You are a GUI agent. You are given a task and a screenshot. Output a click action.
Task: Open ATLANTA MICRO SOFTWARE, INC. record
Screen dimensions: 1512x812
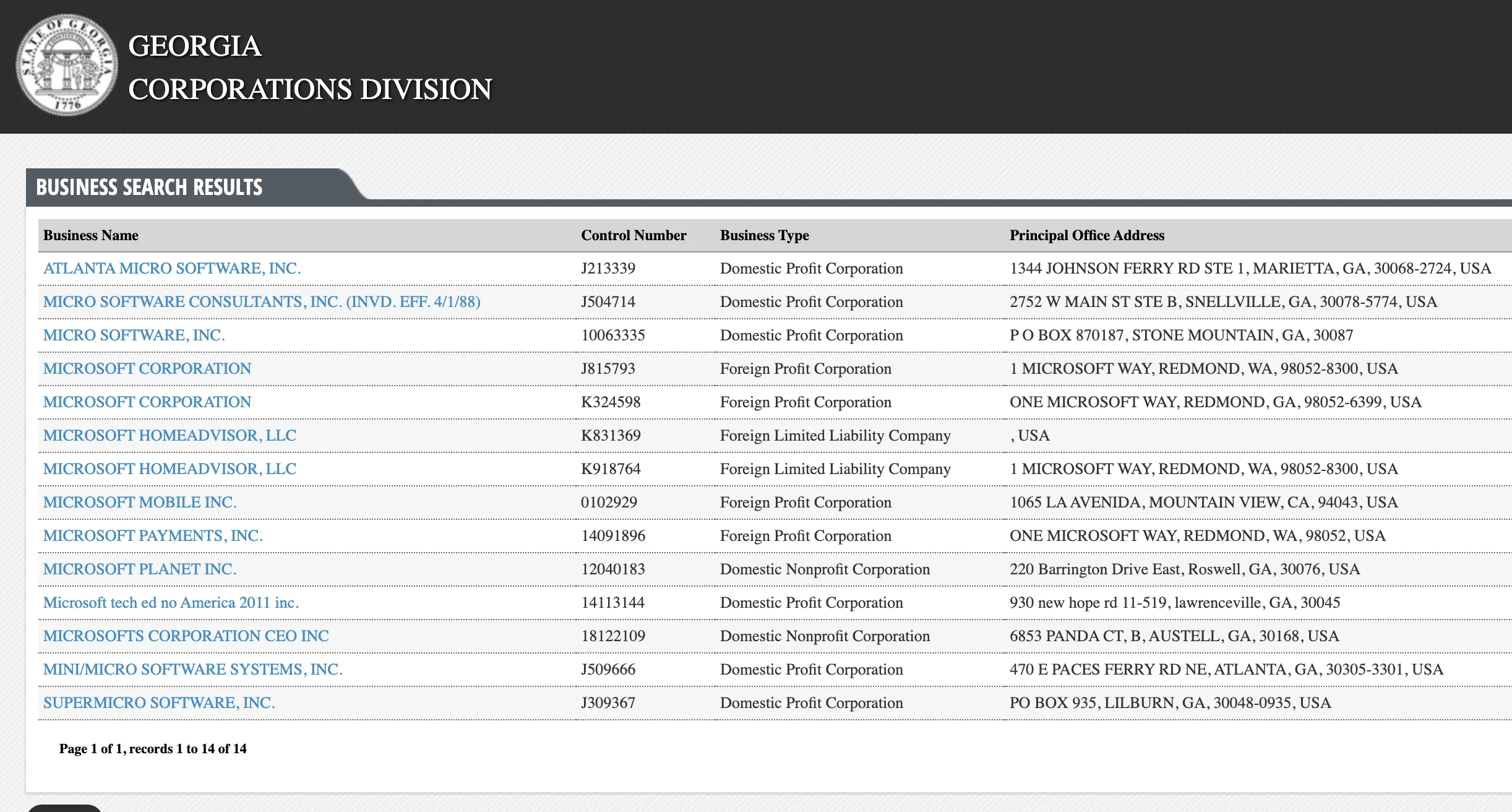click(172, 269)
